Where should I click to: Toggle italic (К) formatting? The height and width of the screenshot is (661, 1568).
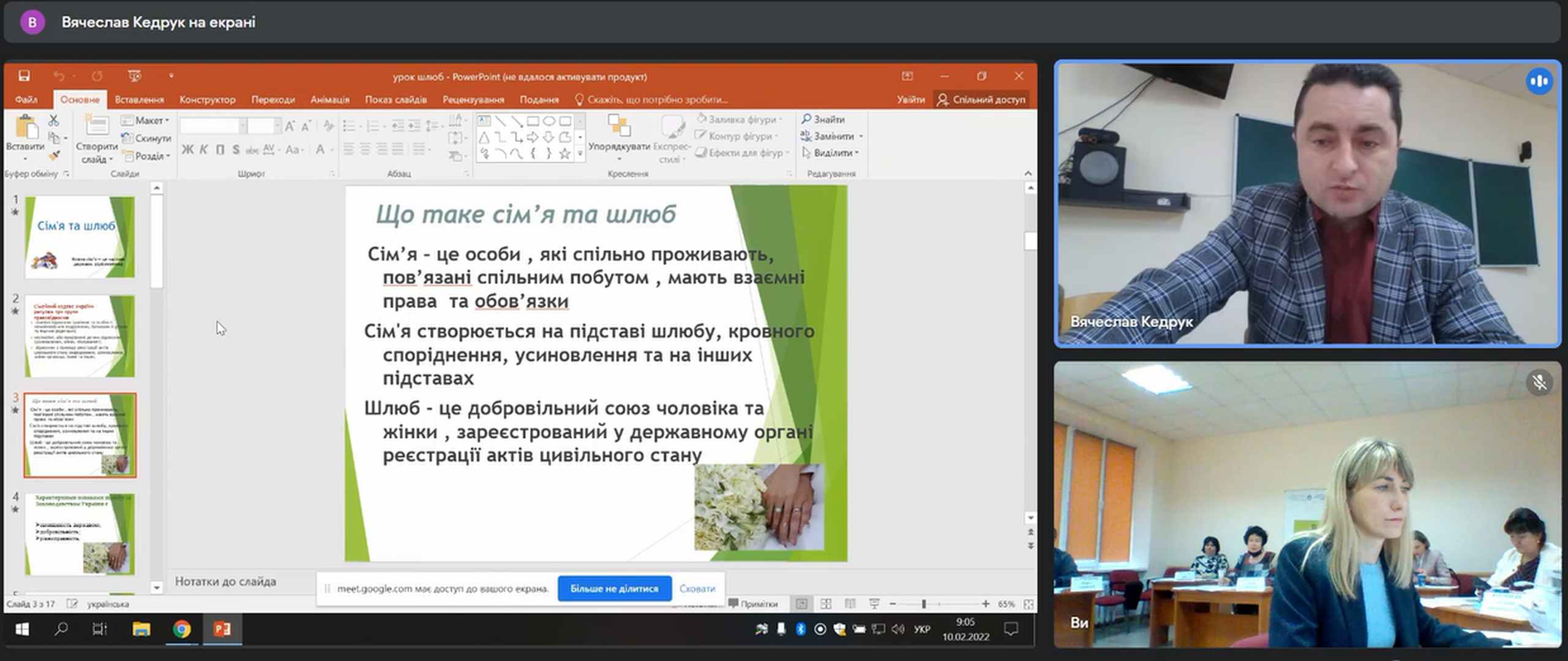tap(203, 149)
